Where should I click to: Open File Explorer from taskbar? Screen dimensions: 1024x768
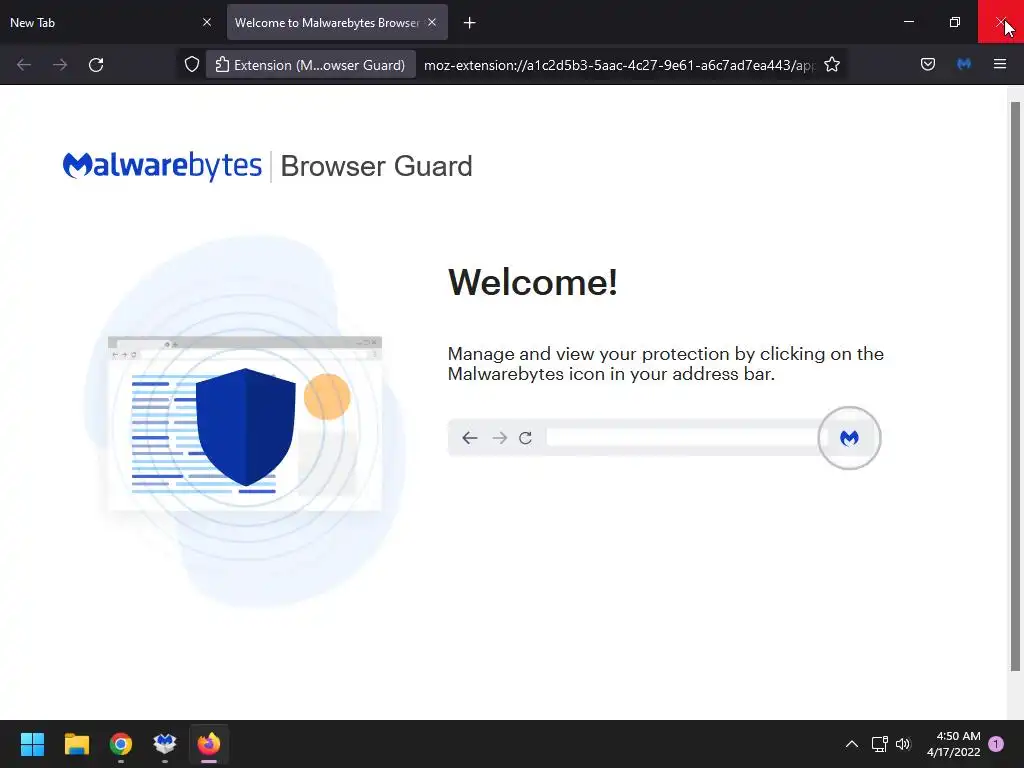coord(76,744)
